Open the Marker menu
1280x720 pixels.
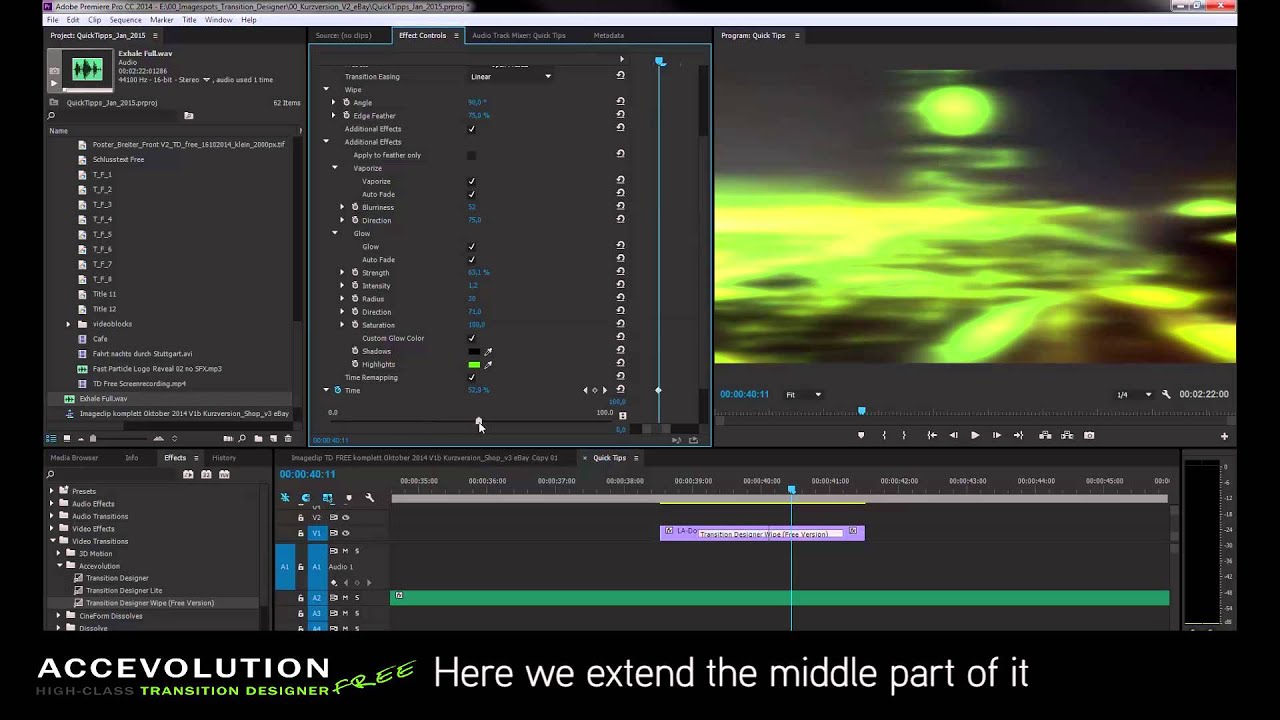point(161,20)
